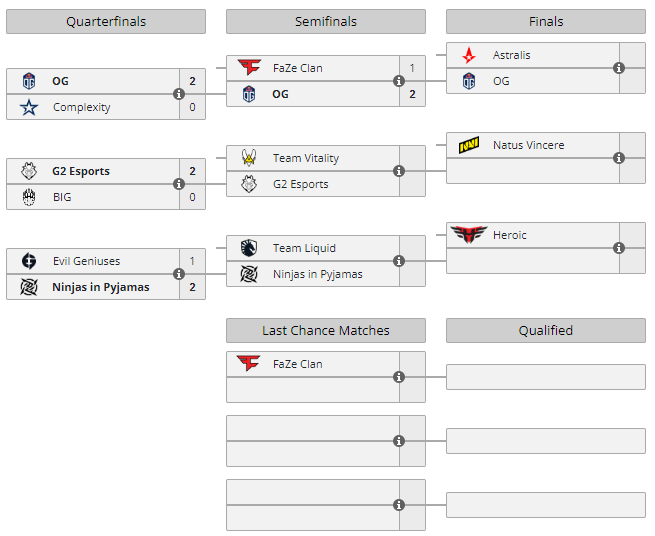Click the BIG team logo
The width and height of the screenshot is (655, 536).
point(29,197)
